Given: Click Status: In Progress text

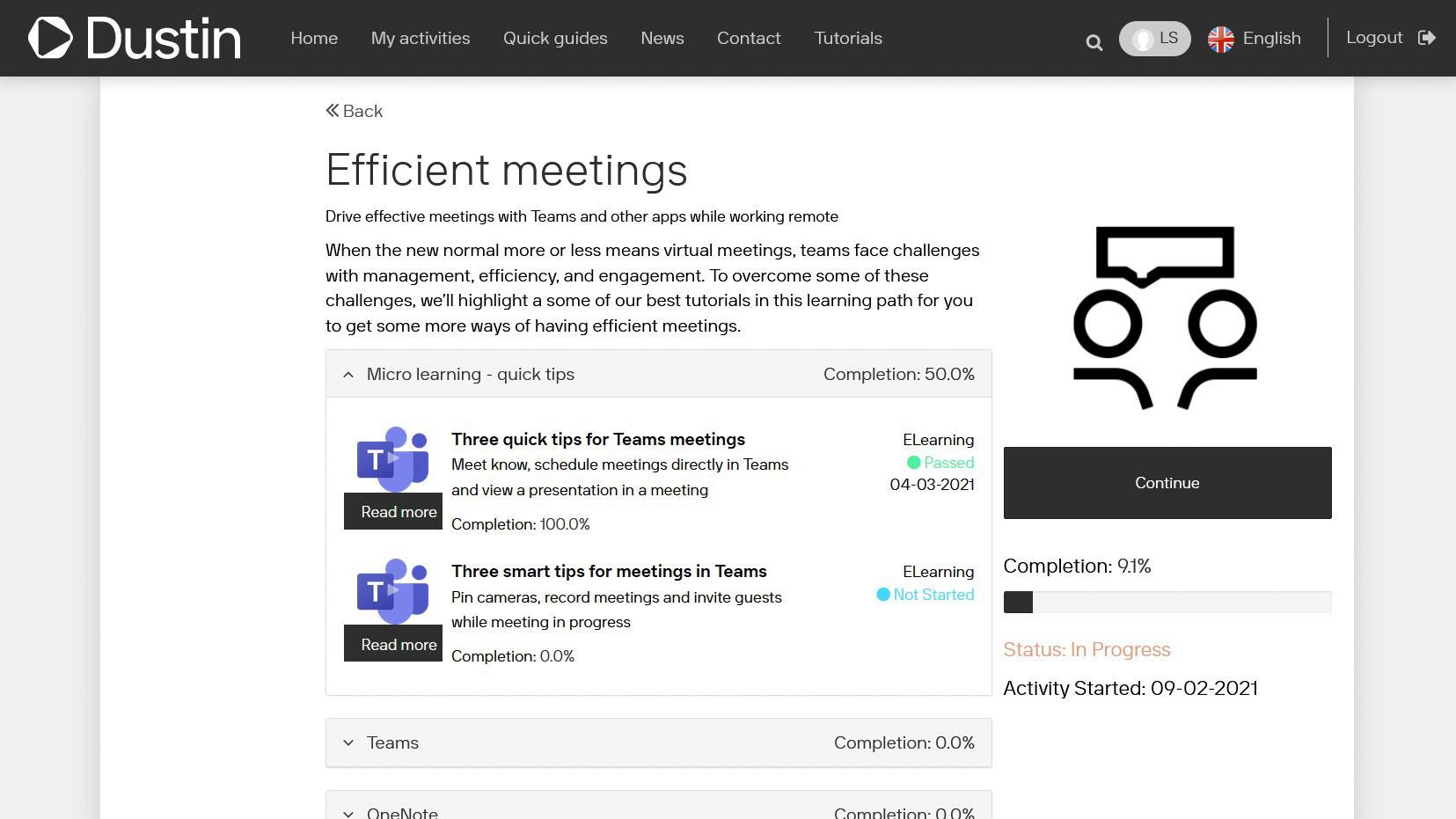Looking at the screenshot, I should click(x=1087, y=649).
